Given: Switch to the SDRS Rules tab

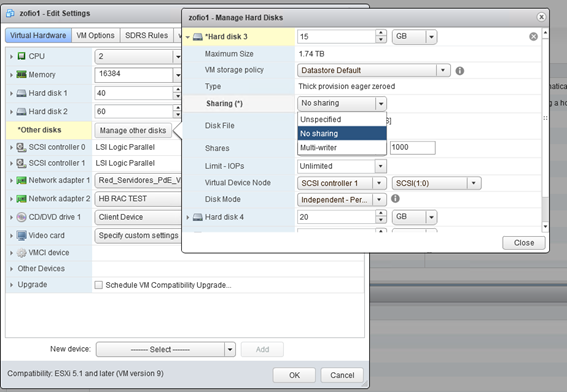Looking at the screenshot, I should tap(146, 35).
